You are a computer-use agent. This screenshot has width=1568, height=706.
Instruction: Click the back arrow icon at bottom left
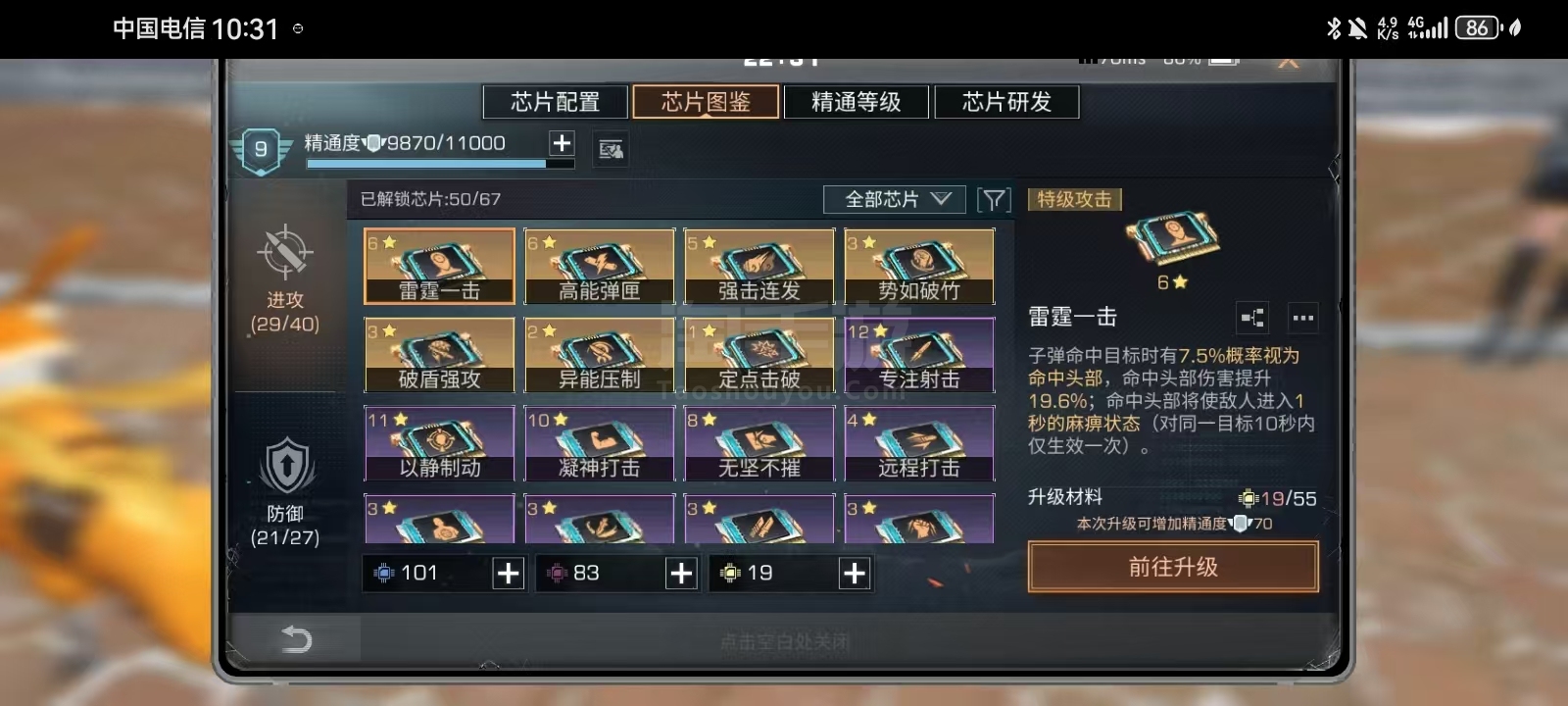tap(296, 639)
